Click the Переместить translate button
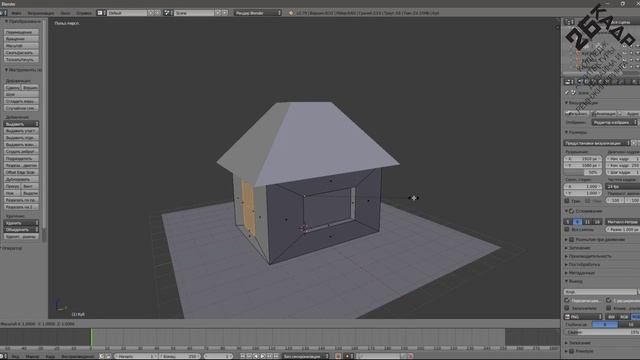 [21, 32]
